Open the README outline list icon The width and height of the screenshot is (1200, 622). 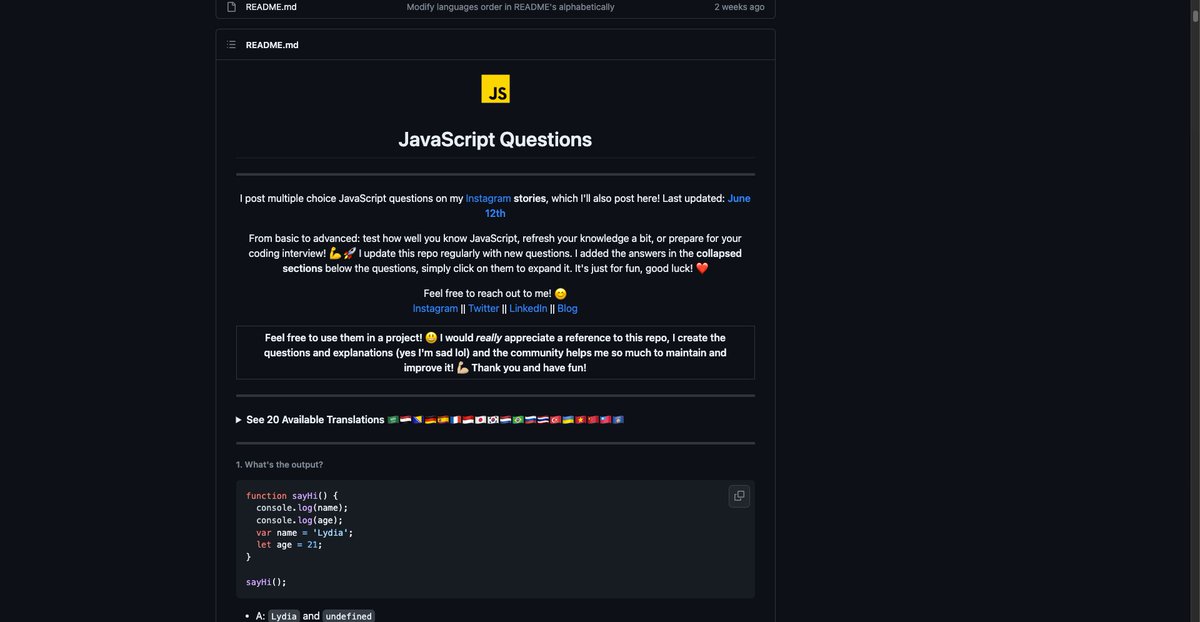point(231,45)
